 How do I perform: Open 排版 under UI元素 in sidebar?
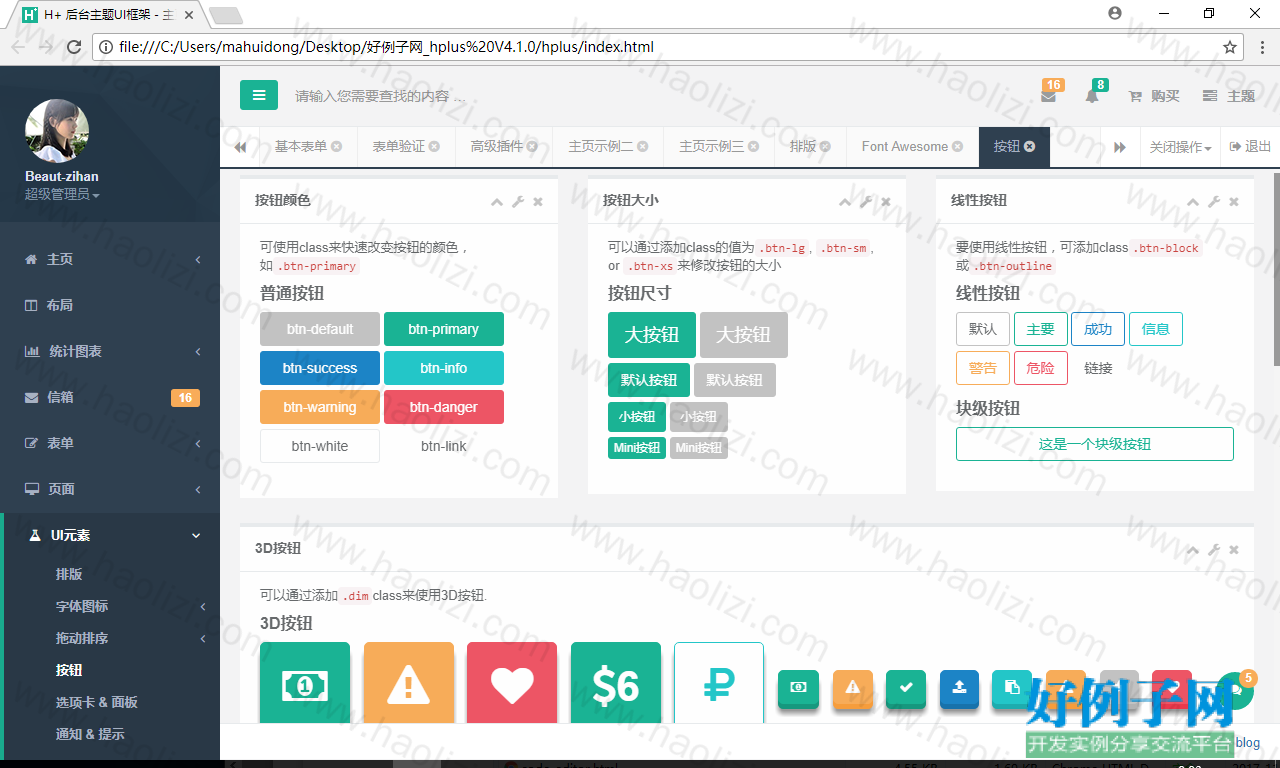click(69, 574)
